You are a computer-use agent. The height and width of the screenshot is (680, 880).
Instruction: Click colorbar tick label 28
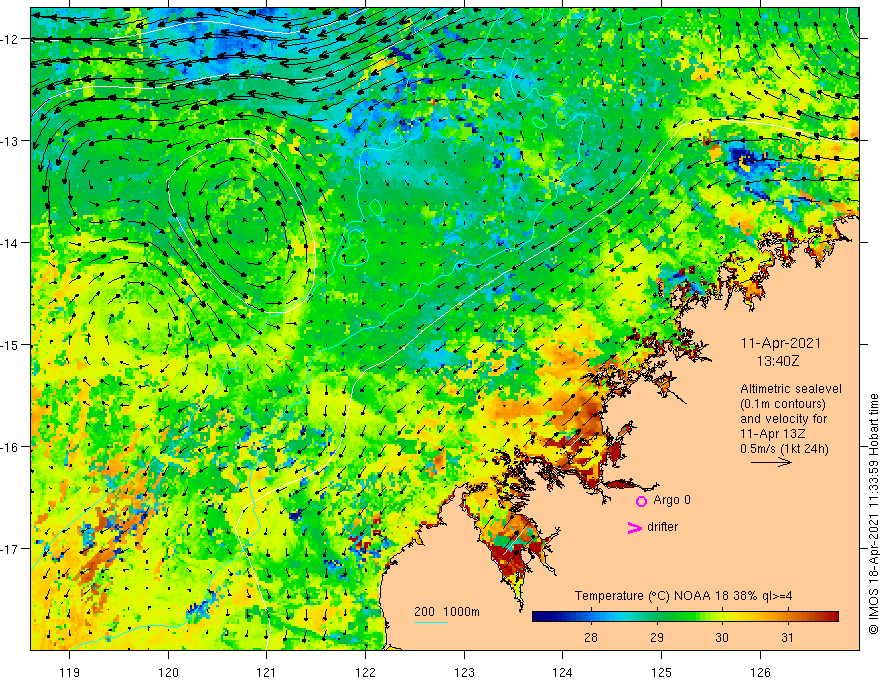tap(590, 637)
